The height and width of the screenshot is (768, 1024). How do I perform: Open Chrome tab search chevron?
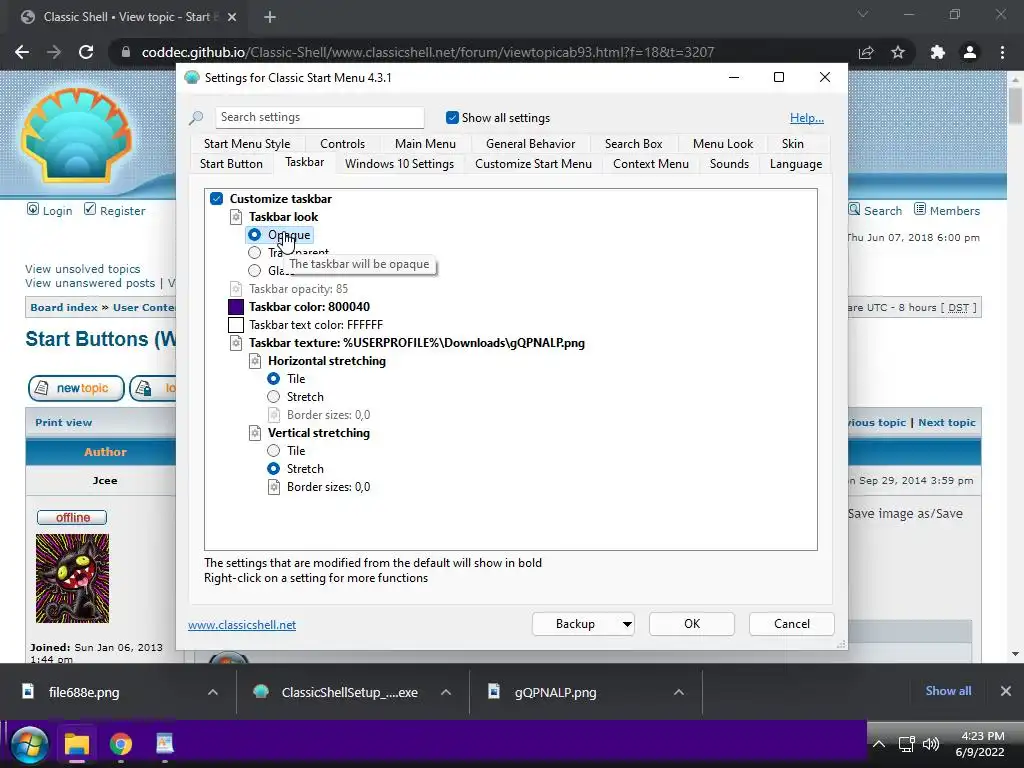(863, 14)
